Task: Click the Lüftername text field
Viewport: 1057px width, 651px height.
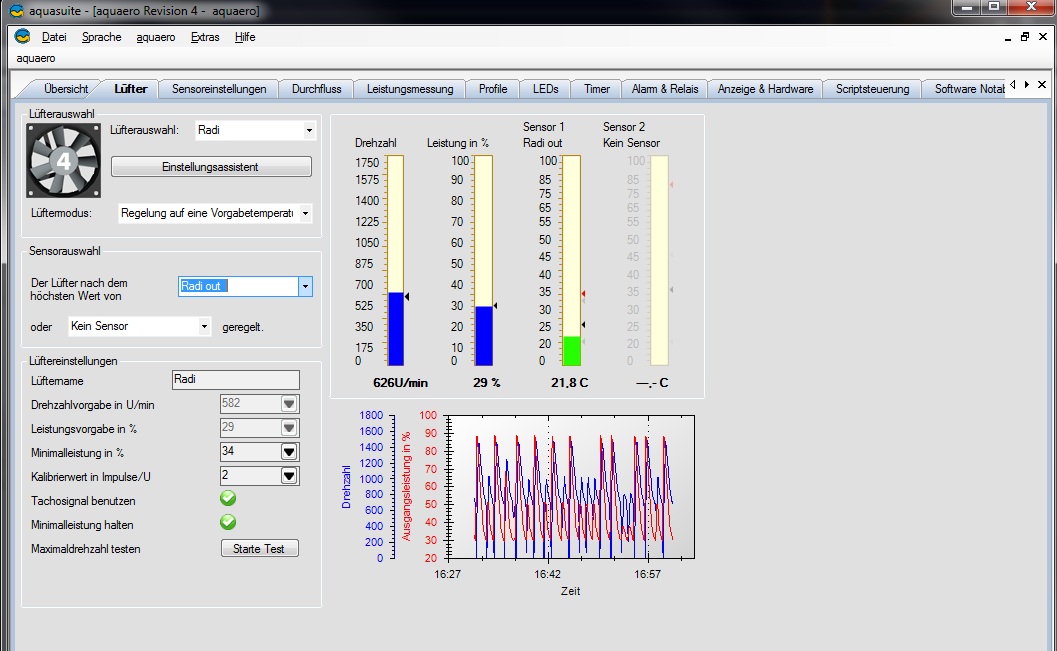Action: tap(235, 379)
